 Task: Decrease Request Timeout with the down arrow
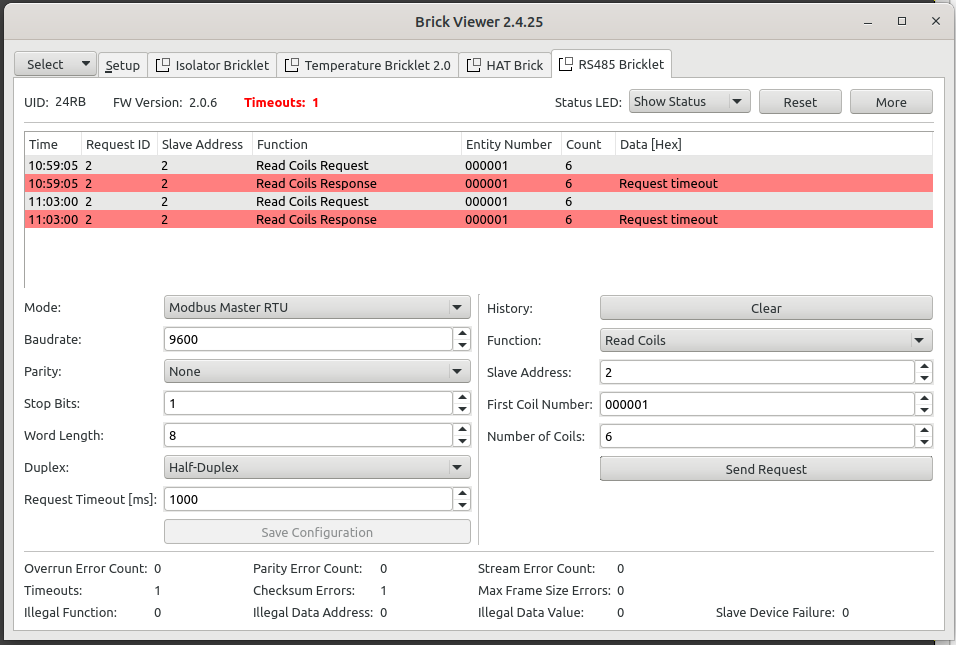[x=462, y=505]
